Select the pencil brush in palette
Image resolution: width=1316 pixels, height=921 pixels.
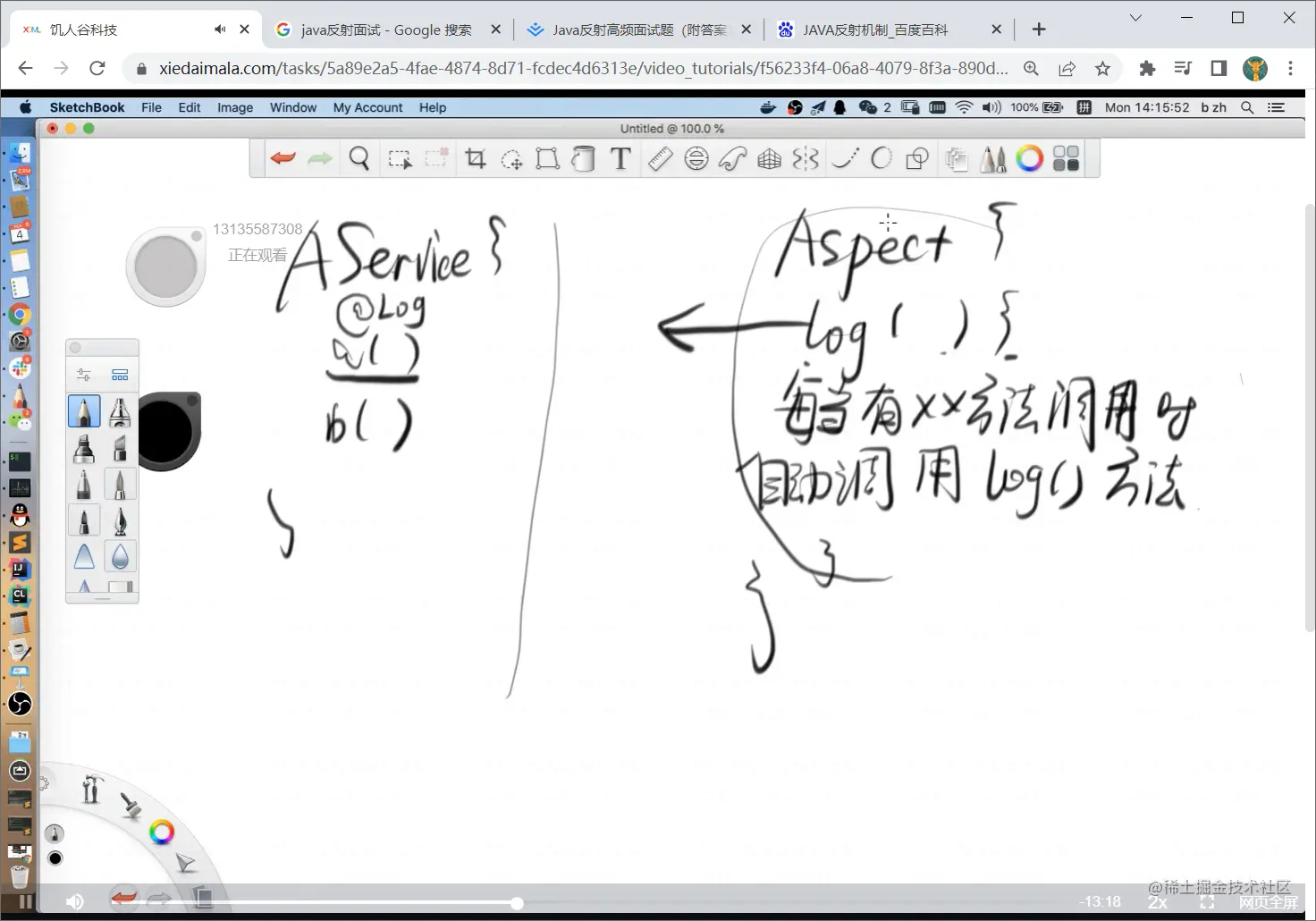click(84, 412)
